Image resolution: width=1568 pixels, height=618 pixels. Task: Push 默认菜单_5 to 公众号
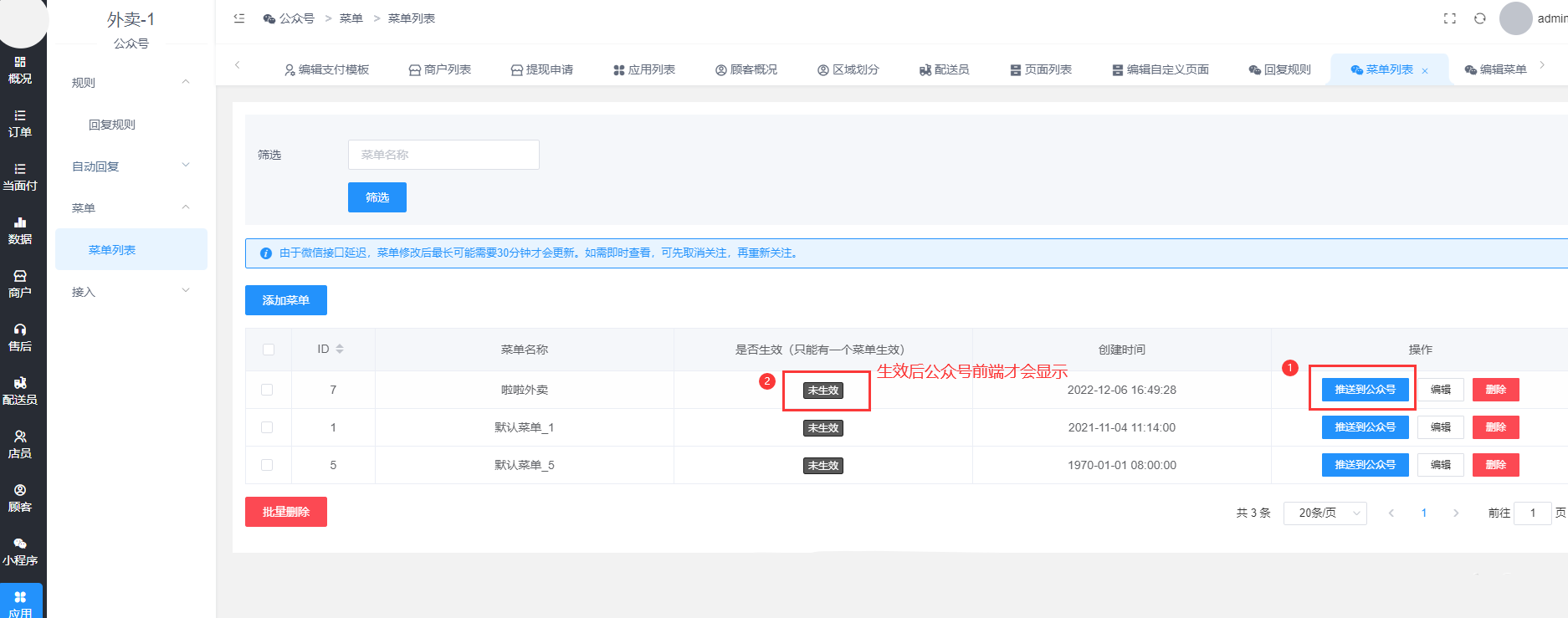(x=1366, y=465)
